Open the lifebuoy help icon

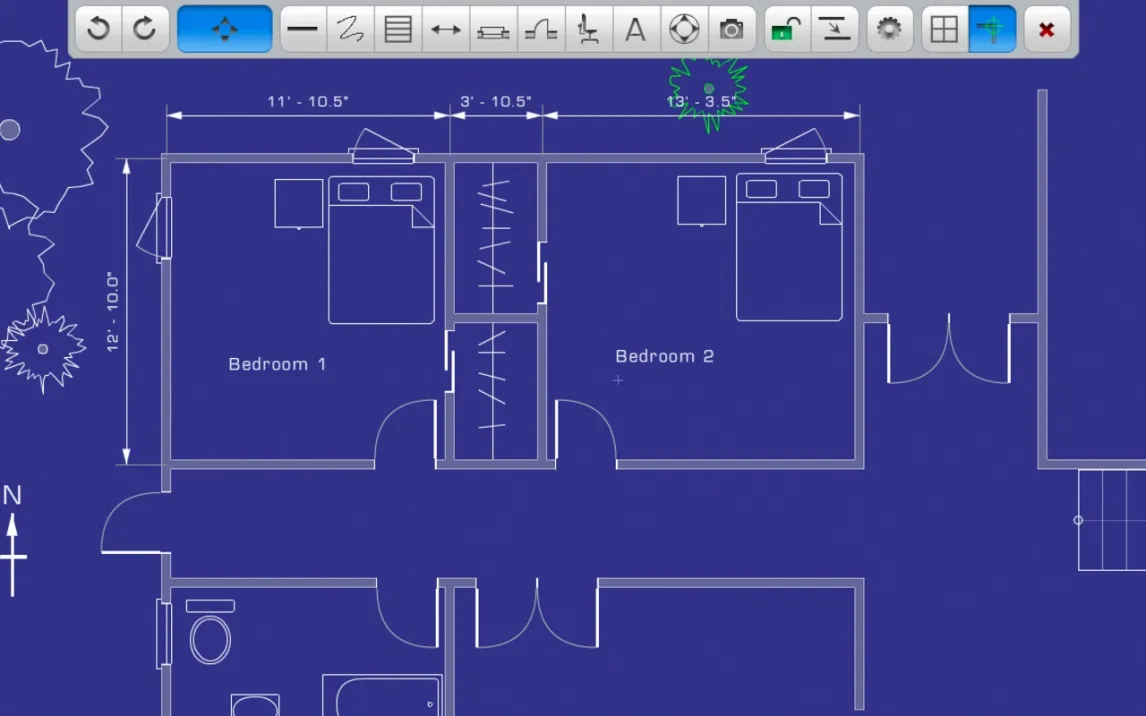click(684, 29)
